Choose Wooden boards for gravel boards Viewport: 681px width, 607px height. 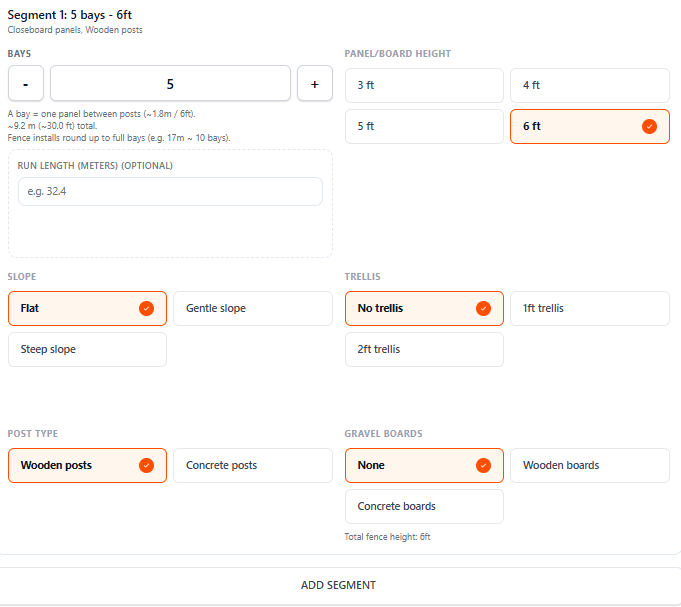click(589, 465)
